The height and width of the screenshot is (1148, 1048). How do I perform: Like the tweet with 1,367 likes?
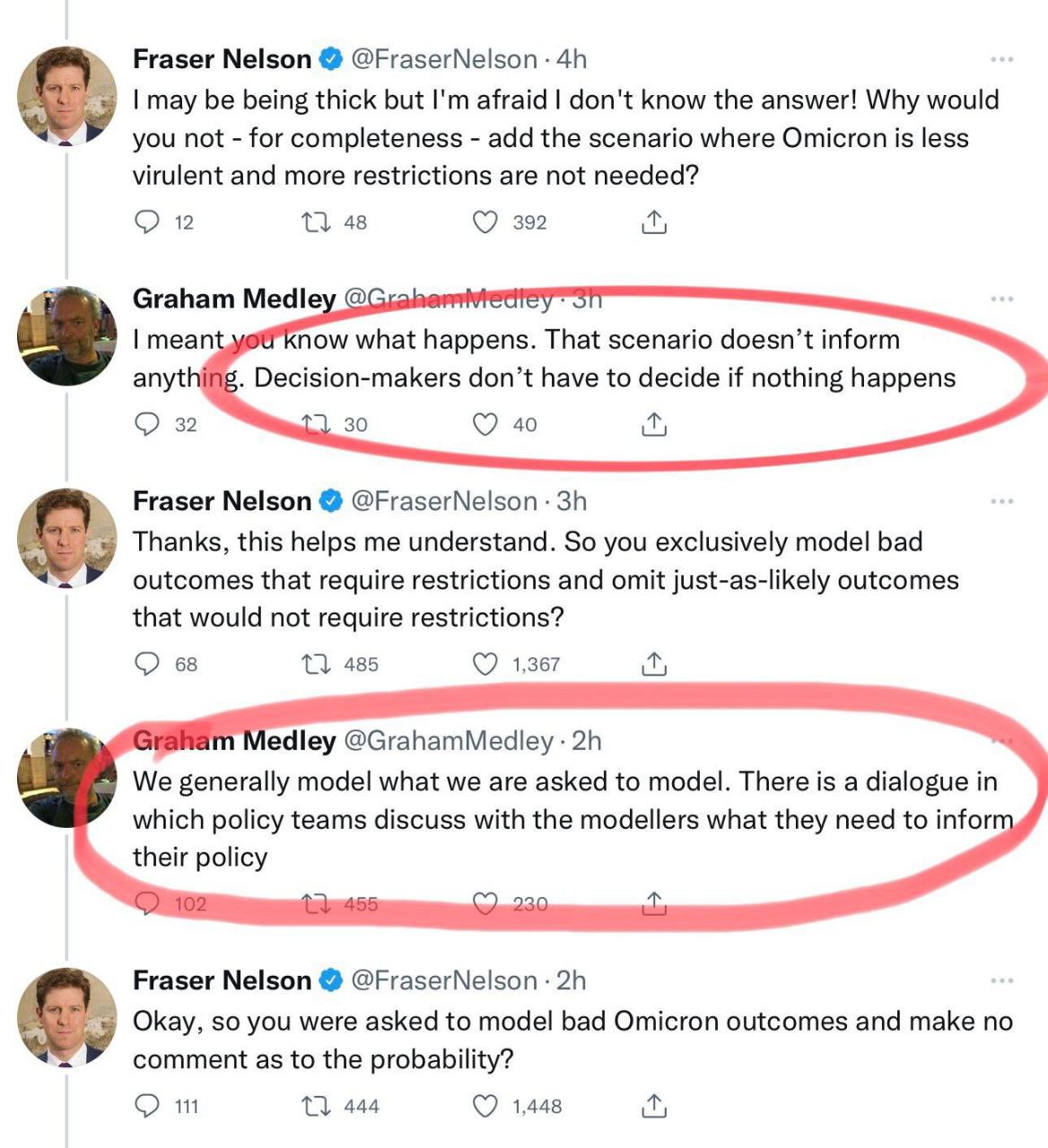[x=485, y=664]
